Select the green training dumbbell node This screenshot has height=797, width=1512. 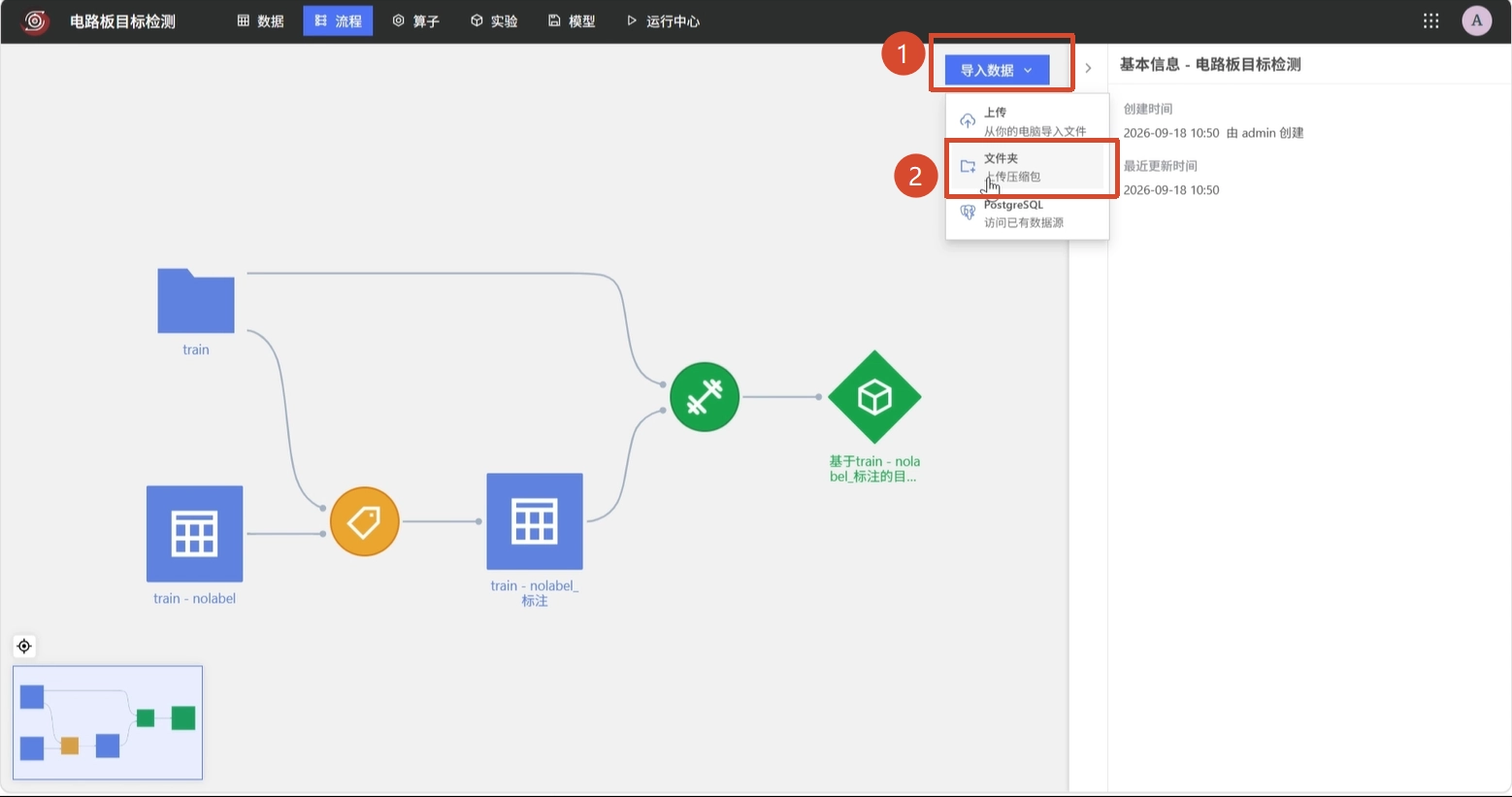[x=705, y=397]
